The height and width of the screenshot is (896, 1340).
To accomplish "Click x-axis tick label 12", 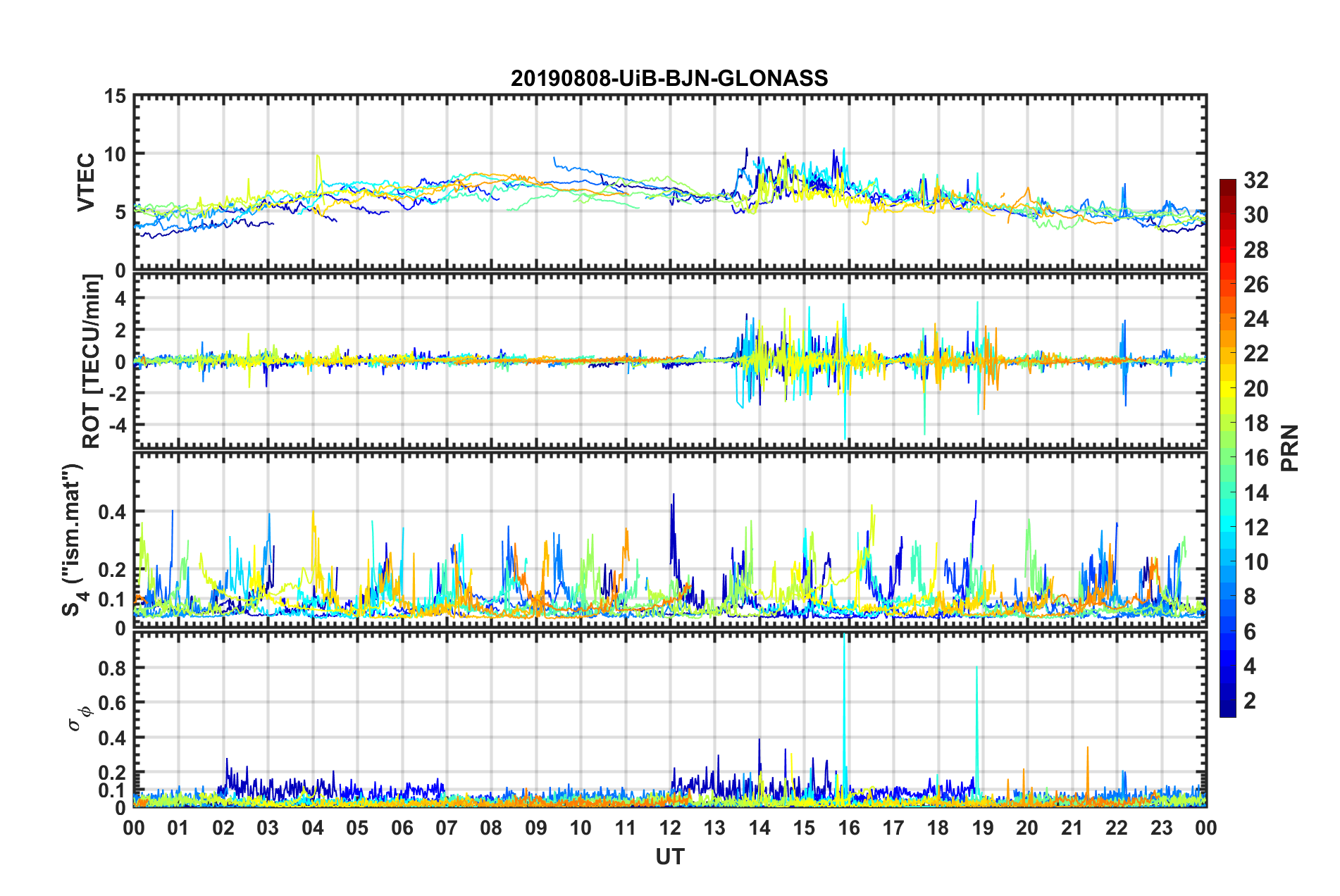I will (670, 828).
